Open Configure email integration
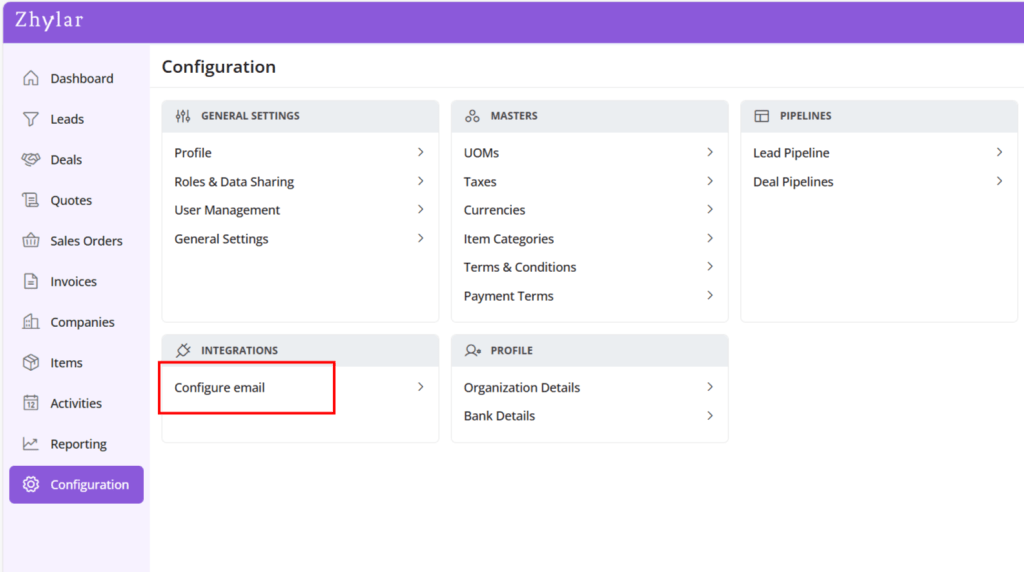Image resolution: width=1024 pixels, height=572 pixels. 220,388
